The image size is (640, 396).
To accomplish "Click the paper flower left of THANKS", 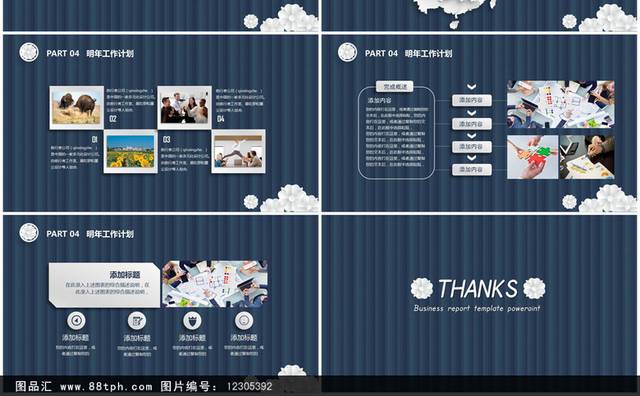I will (422, 288).
